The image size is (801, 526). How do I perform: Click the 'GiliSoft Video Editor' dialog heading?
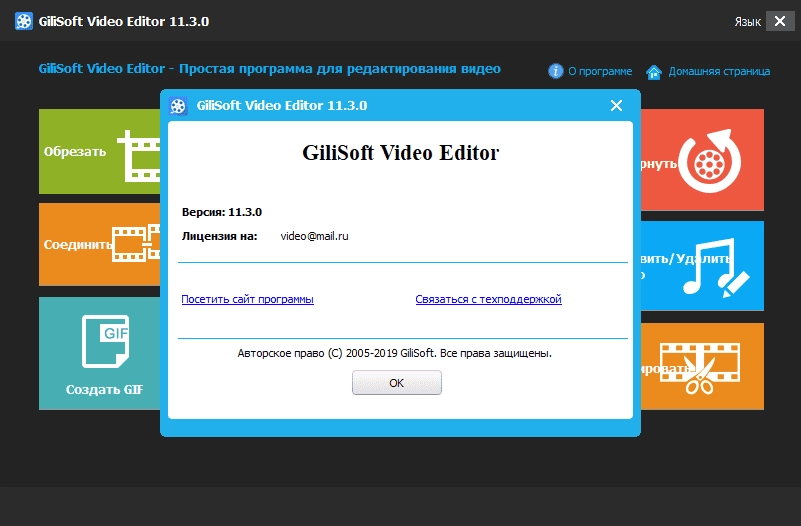pos(400,153)
